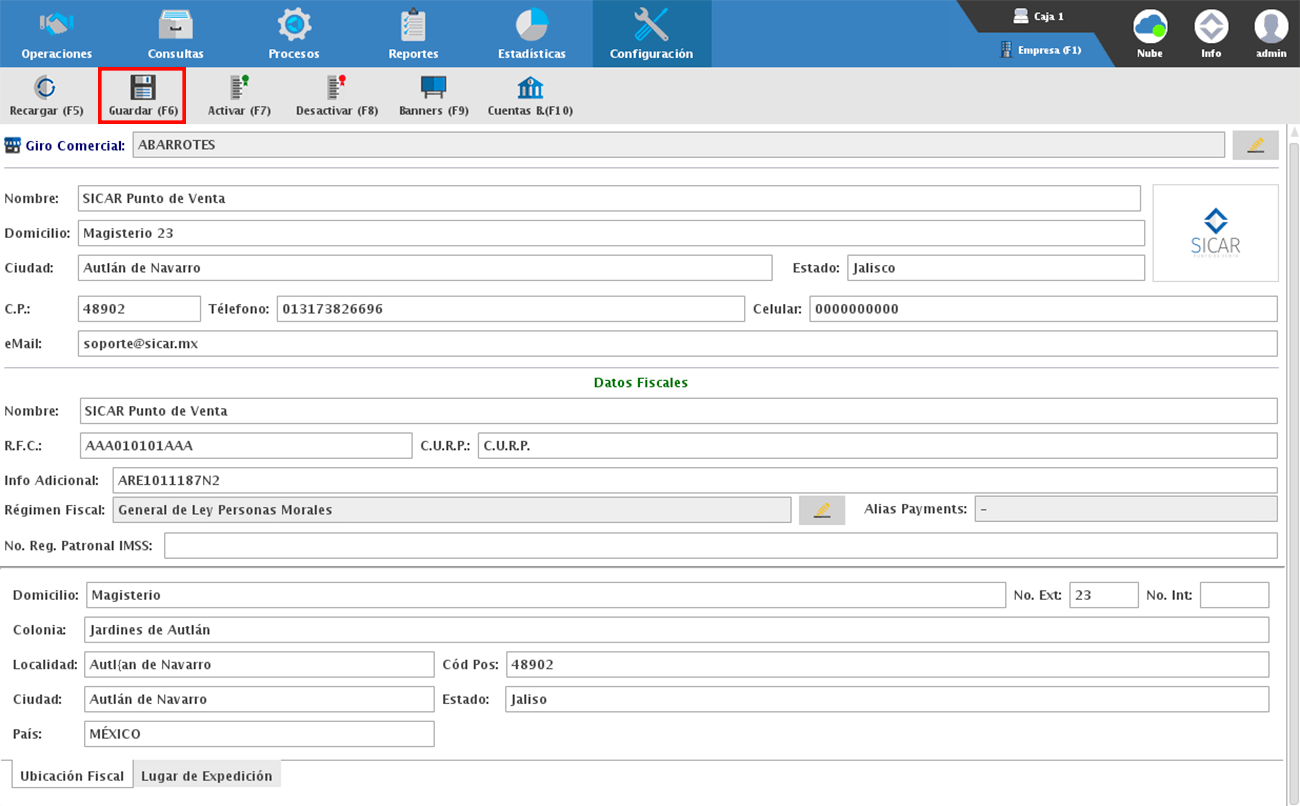Click the Recargar (F5) reload icon
1300x806 pixels.
tap(46, 96)
